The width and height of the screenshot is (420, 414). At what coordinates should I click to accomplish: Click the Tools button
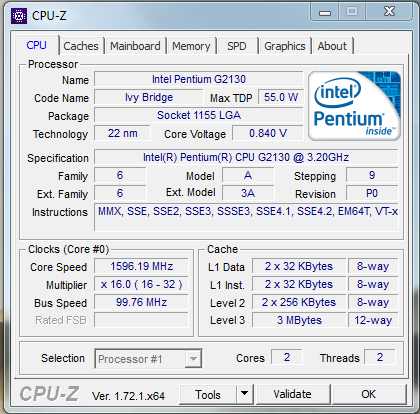click(208, 394)
